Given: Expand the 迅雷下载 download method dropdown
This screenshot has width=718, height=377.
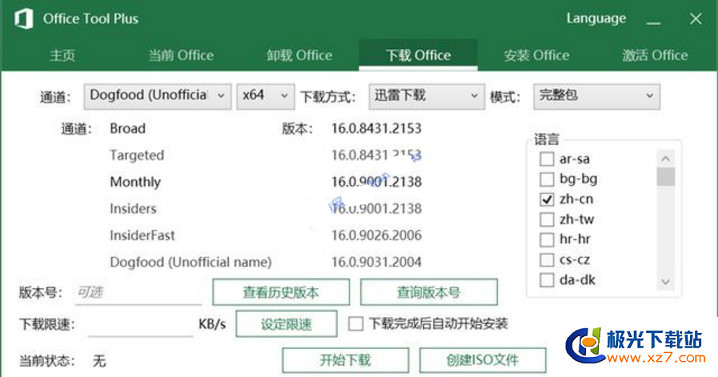Looking at the screenshot, I should click(x=426, y=96).
